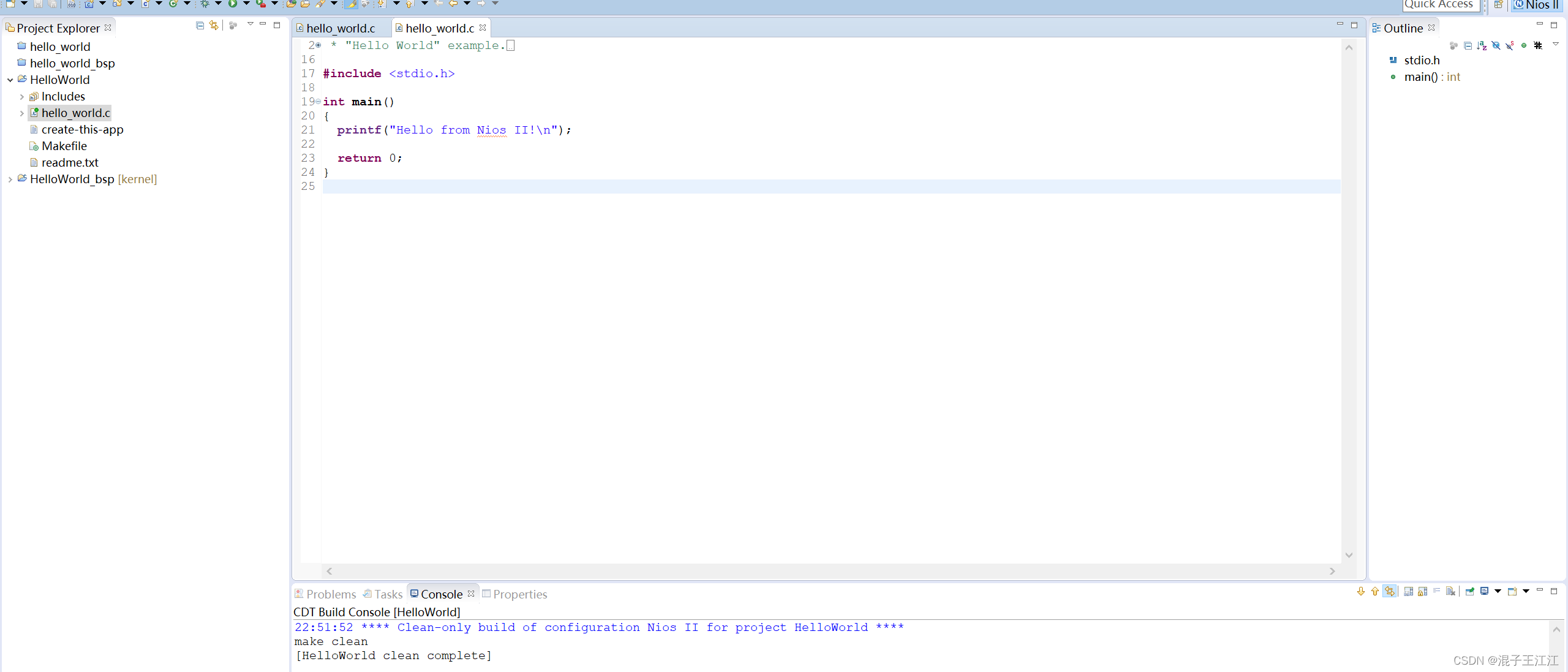This screenshot has height=672, width=1568.
Task: Expand the Includes folder in Project Explorer
Action: 22,96
